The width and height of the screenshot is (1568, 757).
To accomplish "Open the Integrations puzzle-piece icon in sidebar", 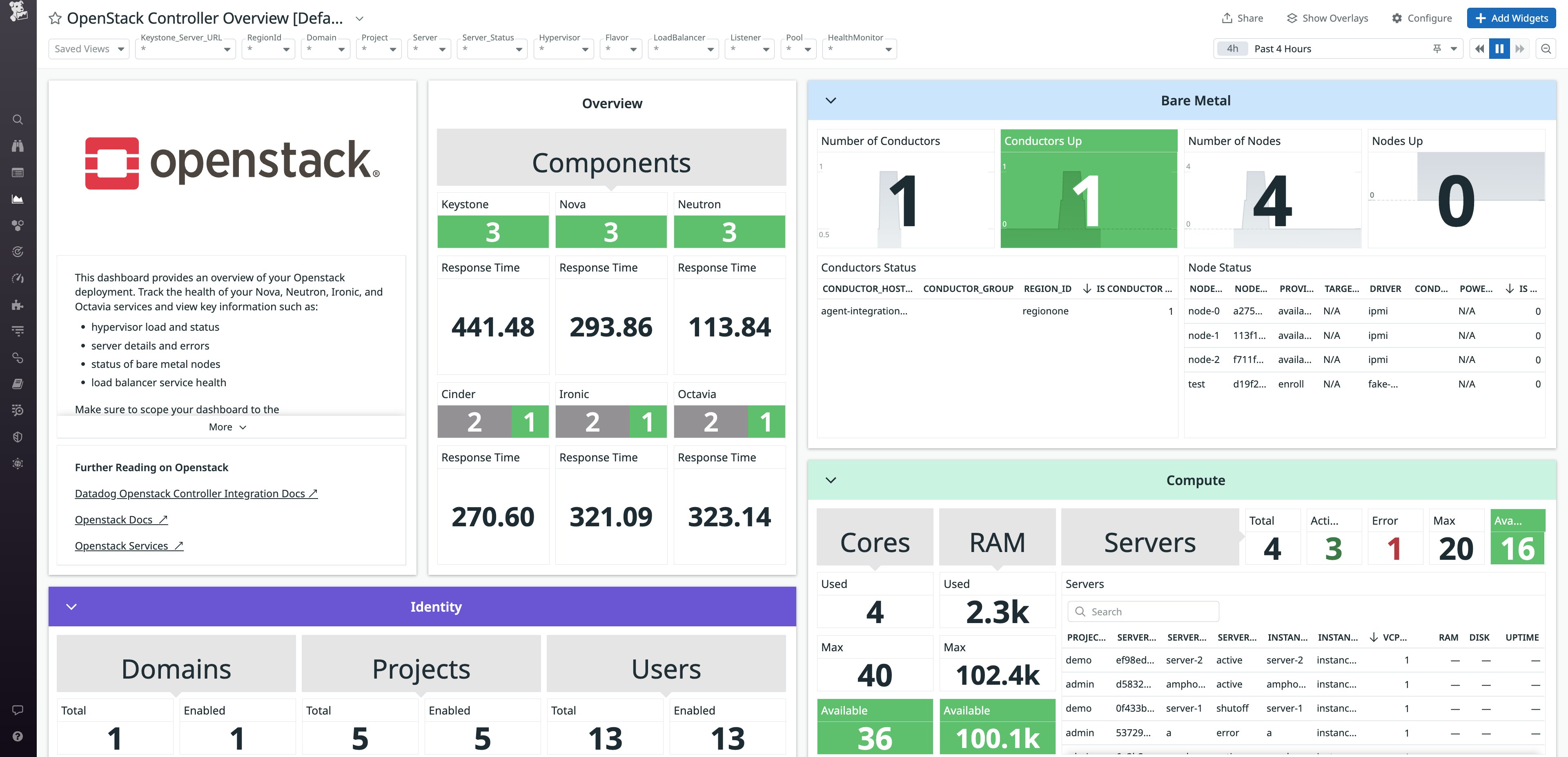I will (x=18, y=305).
